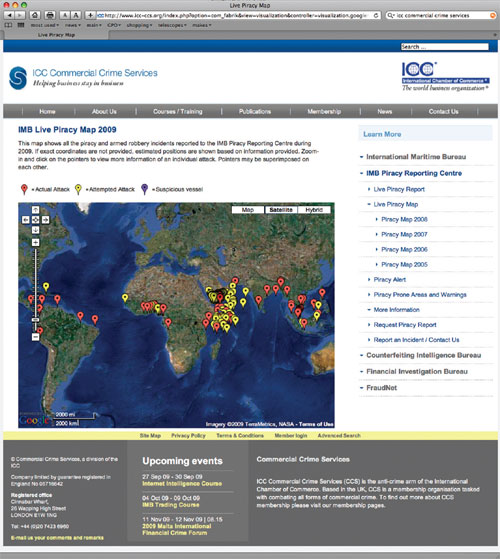Open the 'shopping' bookmarks folder
This screenshot has height=559, width=500.
139,25
